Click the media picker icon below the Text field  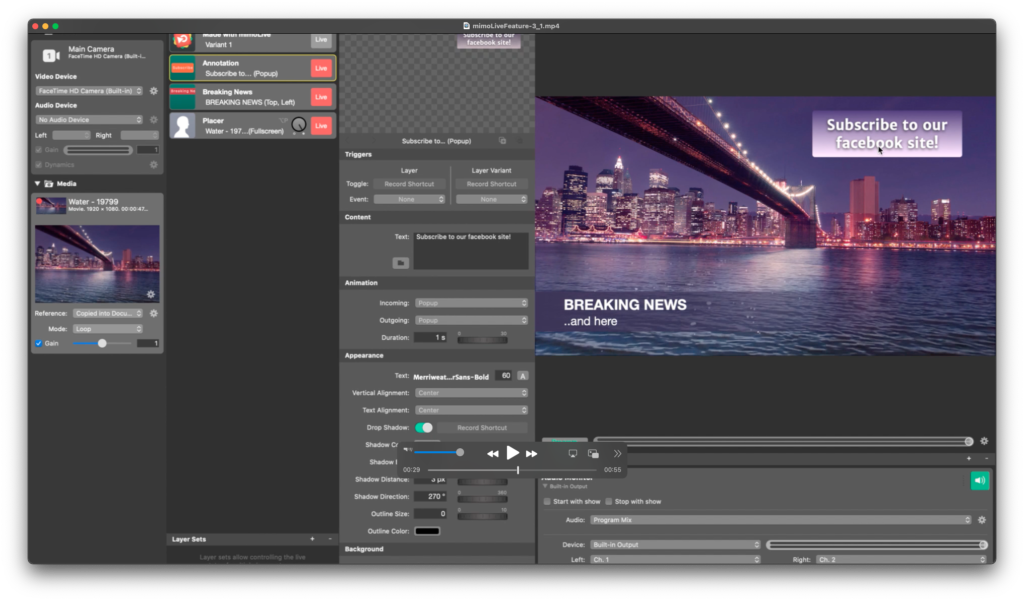tap(401, 262)
